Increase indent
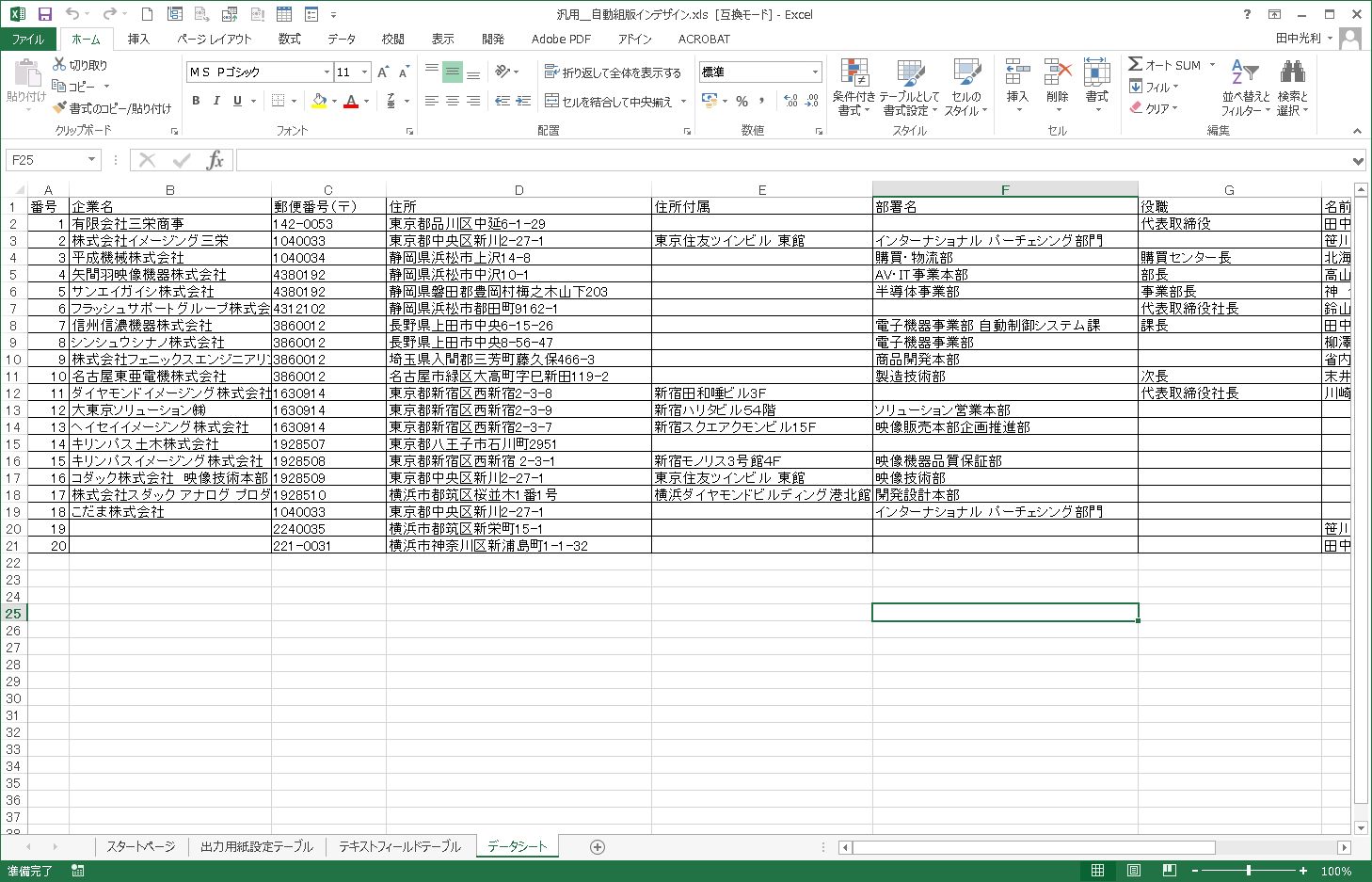Image resolution: width=1372 pixels, height=882 pixels. click(x=524, y=101)
